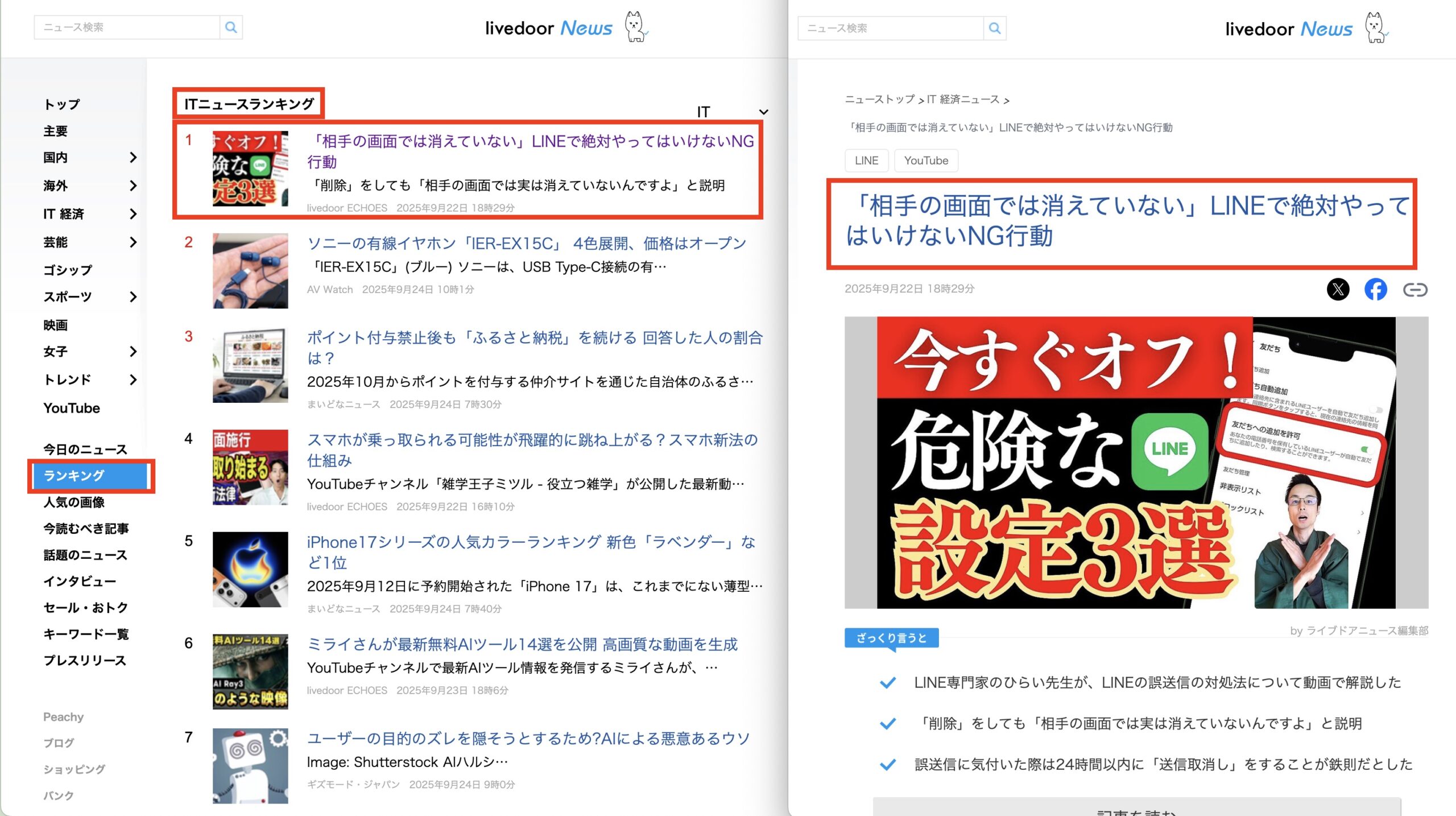Share the article on Facebook
The height and width of the screenshot is (816, 1456).
click(x=1375, y=290)
